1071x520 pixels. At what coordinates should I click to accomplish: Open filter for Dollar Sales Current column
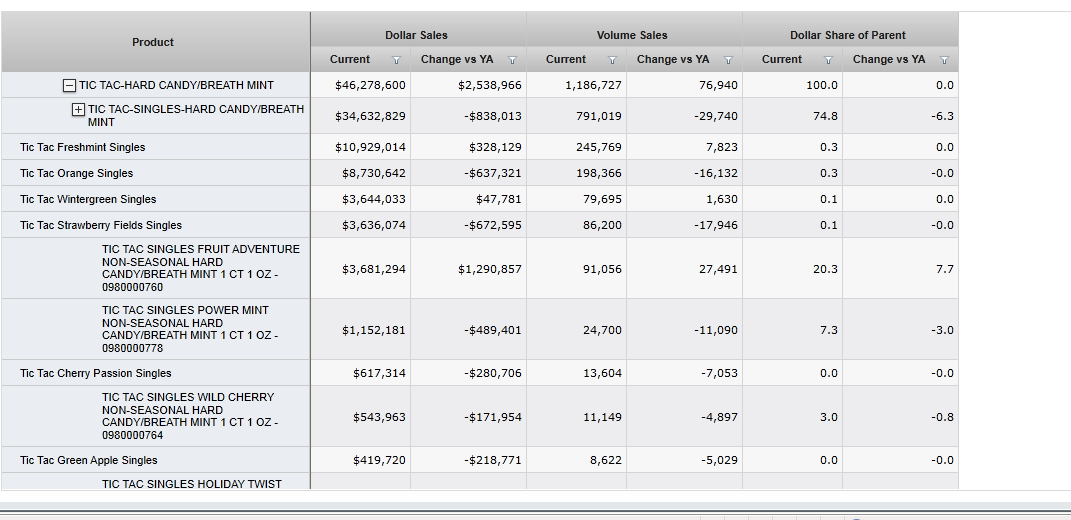tap(396, 60)
